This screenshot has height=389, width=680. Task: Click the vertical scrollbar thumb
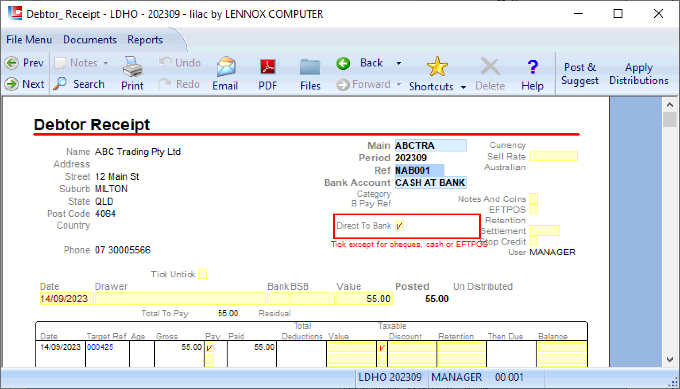coord(670,120)
